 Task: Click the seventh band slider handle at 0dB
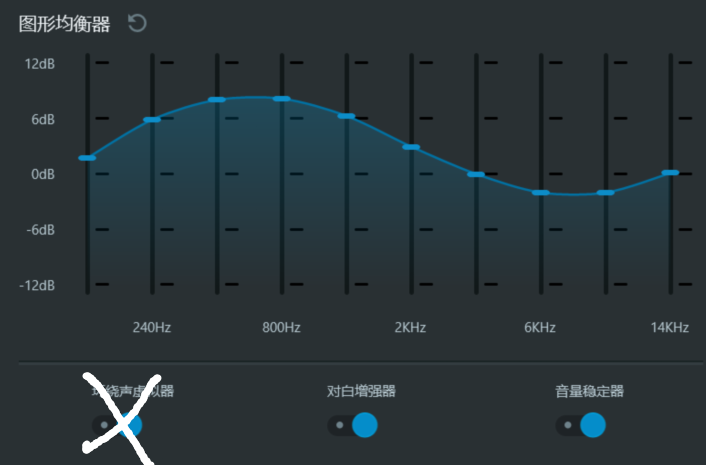[476, 175]
